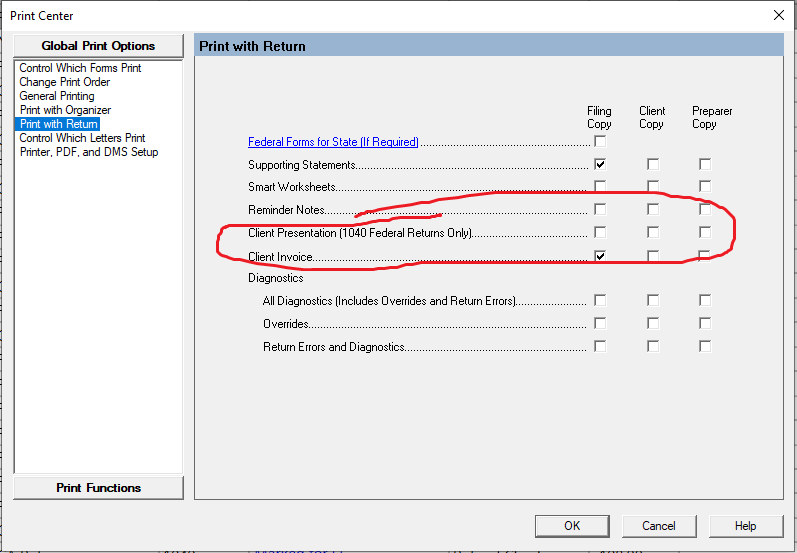
Task: Check Overrides Client Copy checkbox
Action: coord(652,323)
